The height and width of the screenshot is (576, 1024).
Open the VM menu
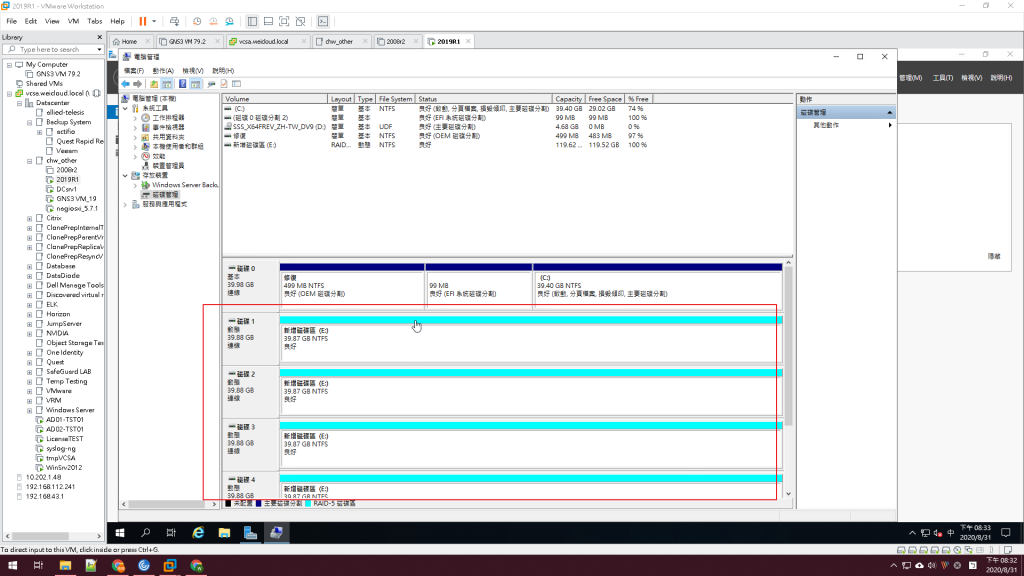73,22
